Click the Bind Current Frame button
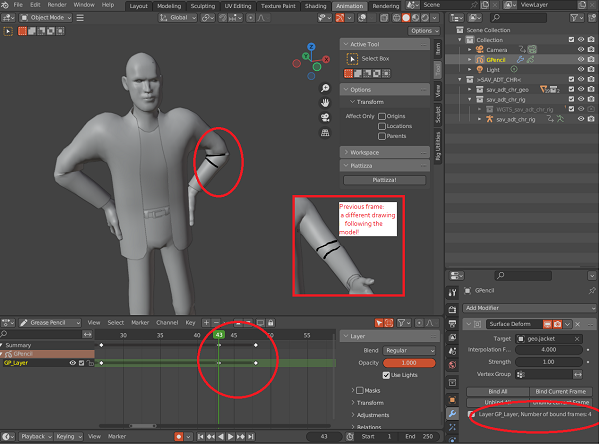600x444 pixels. coord(561,390)
